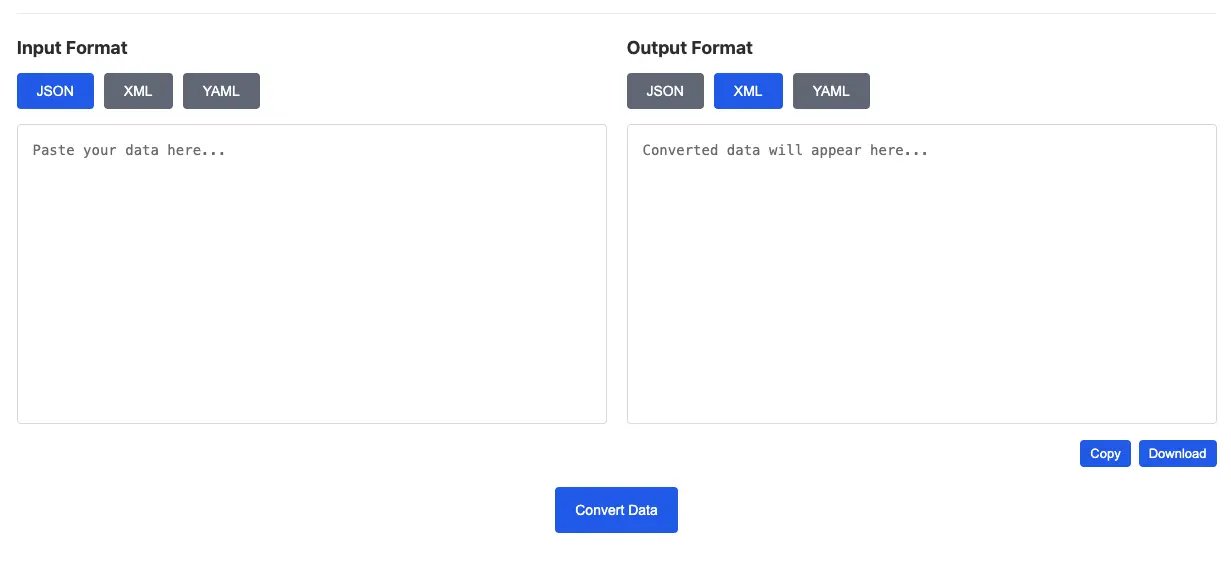Select YAML as the input format
Screen dimensions: 1231x566
click(221, 91)
